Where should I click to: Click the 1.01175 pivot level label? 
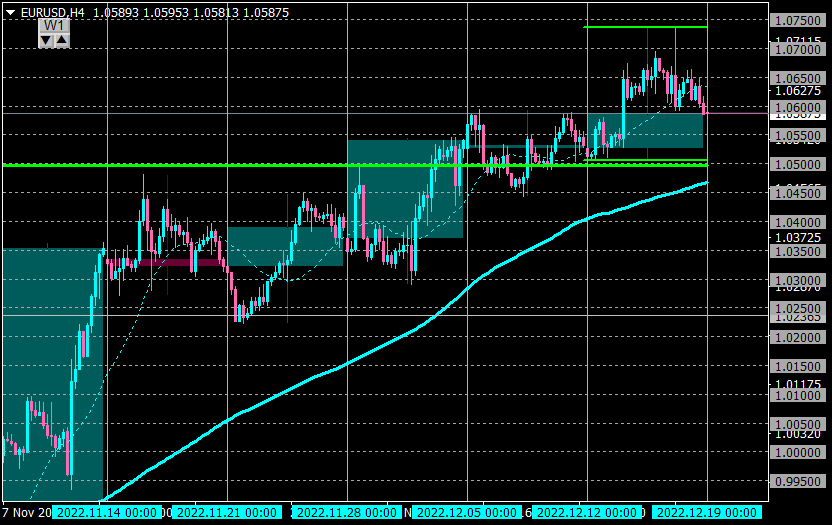pyautogui.click(x=798, y=384)
